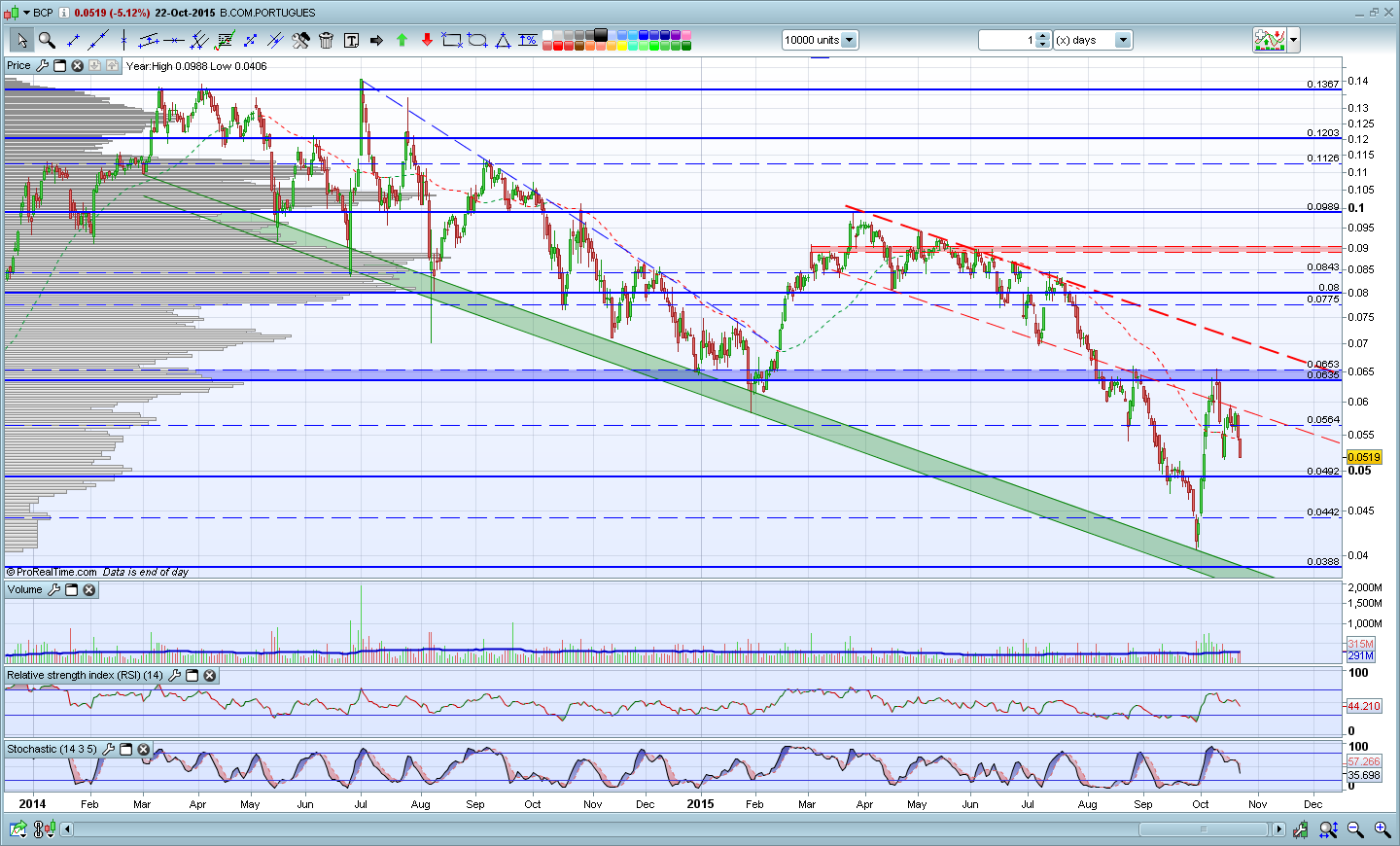Open the Price chart wrench settings
The image size is (1400, 846).
[42, 66]
